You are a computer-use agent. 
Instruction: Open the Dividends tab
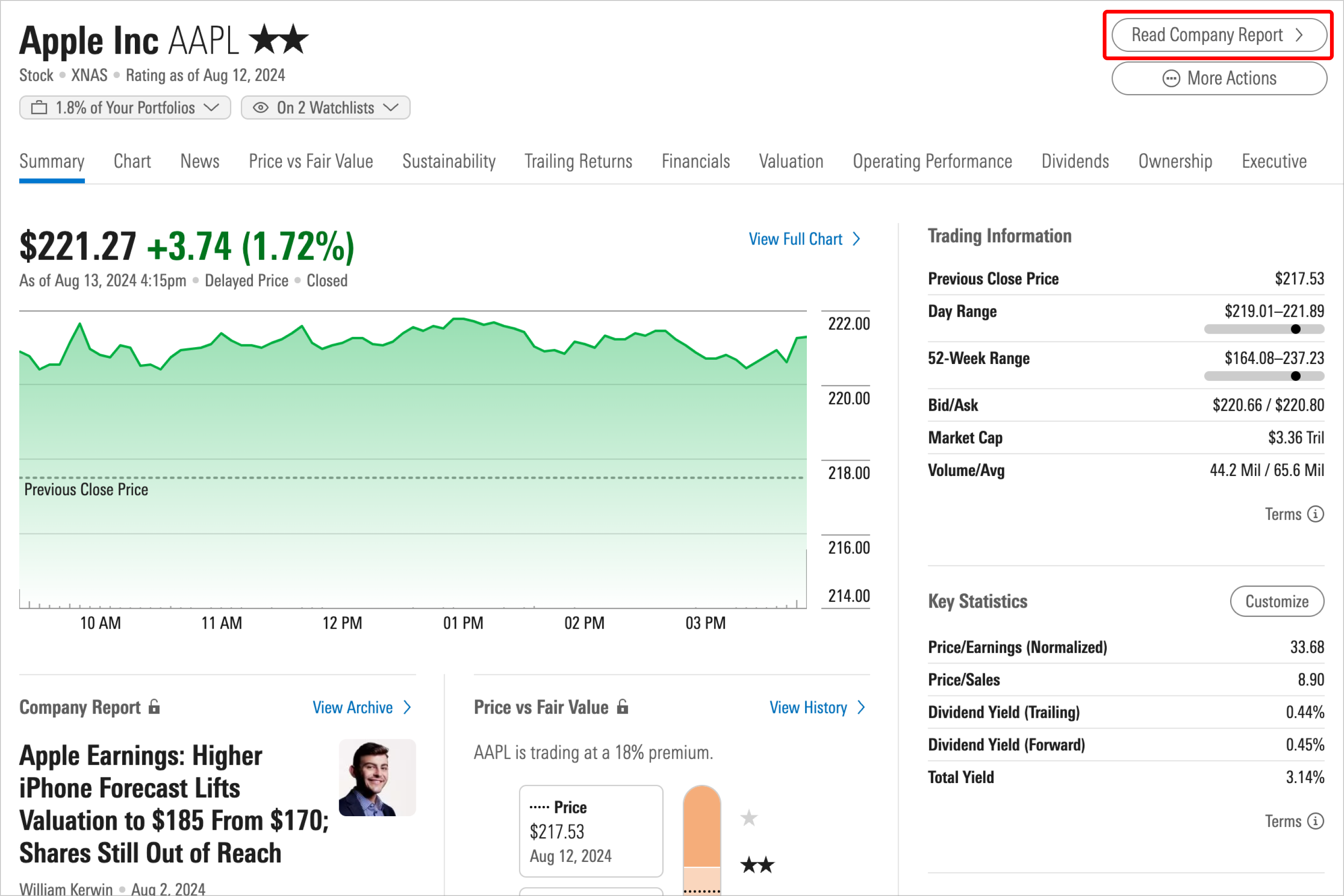pyautogui.click(x=1075, y=162)
